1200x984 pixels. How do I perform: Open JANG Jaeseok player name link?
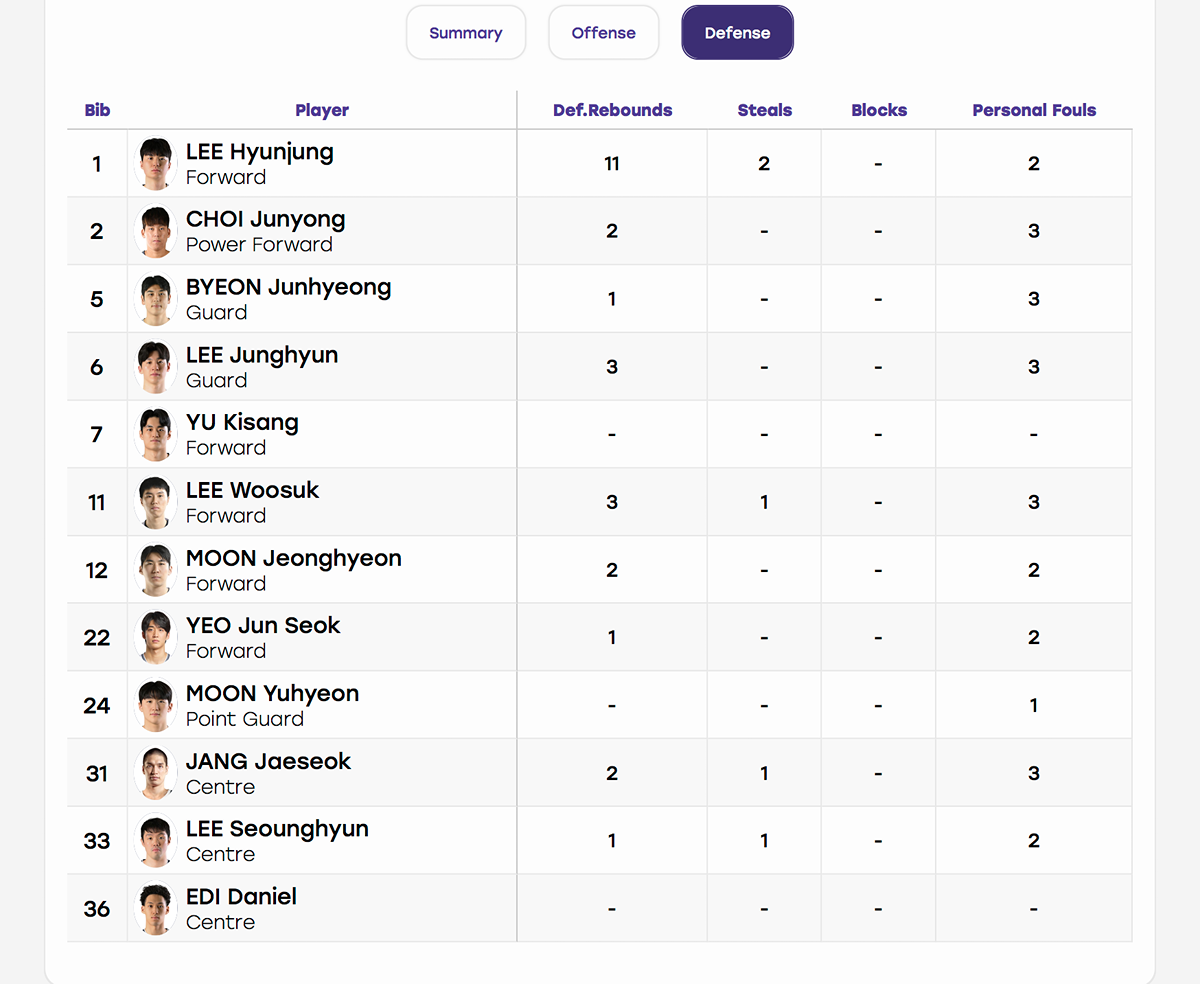(269, 761)
